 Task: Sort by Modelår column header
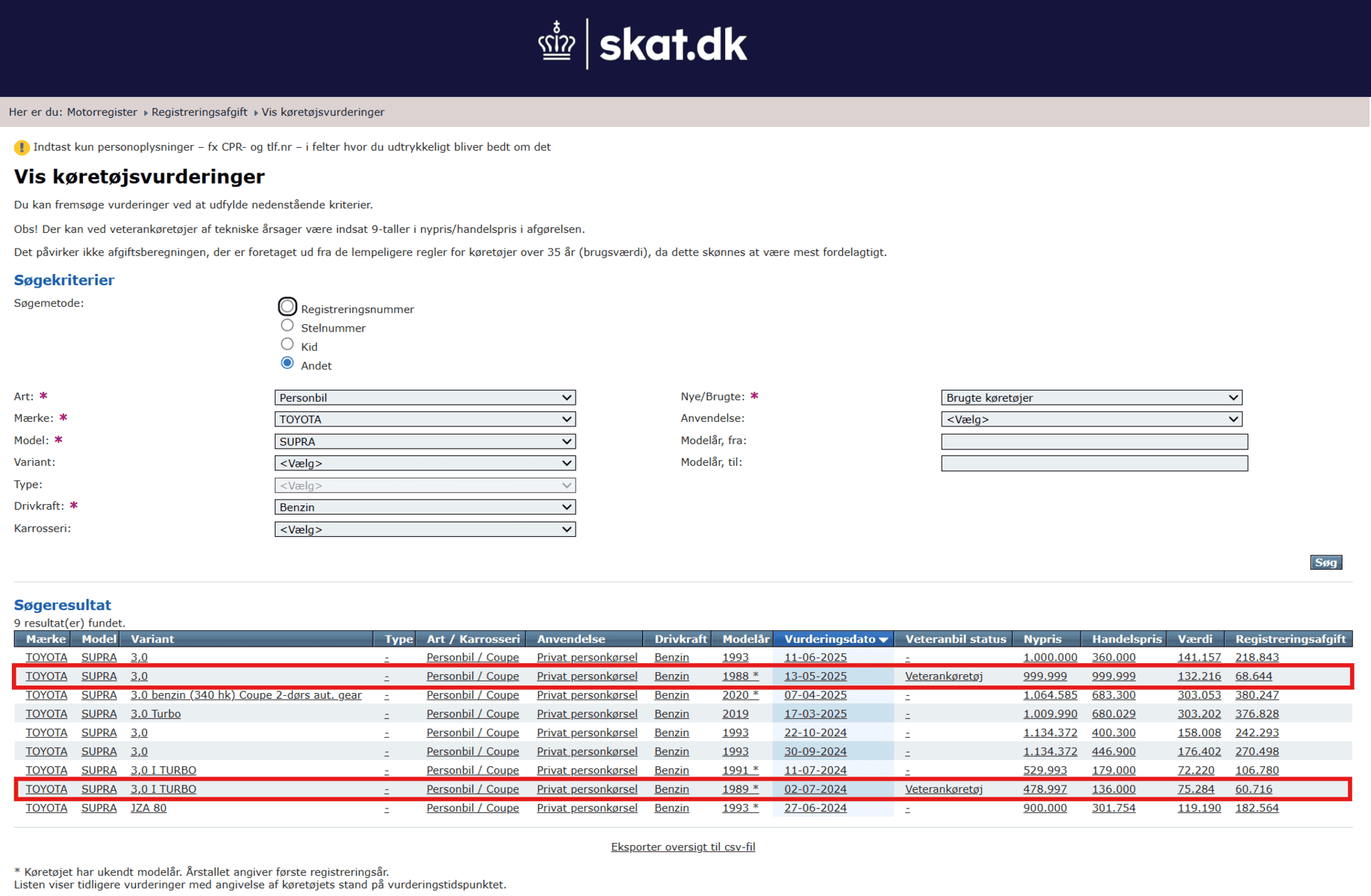pyautogui.click(x=746, y=639)
